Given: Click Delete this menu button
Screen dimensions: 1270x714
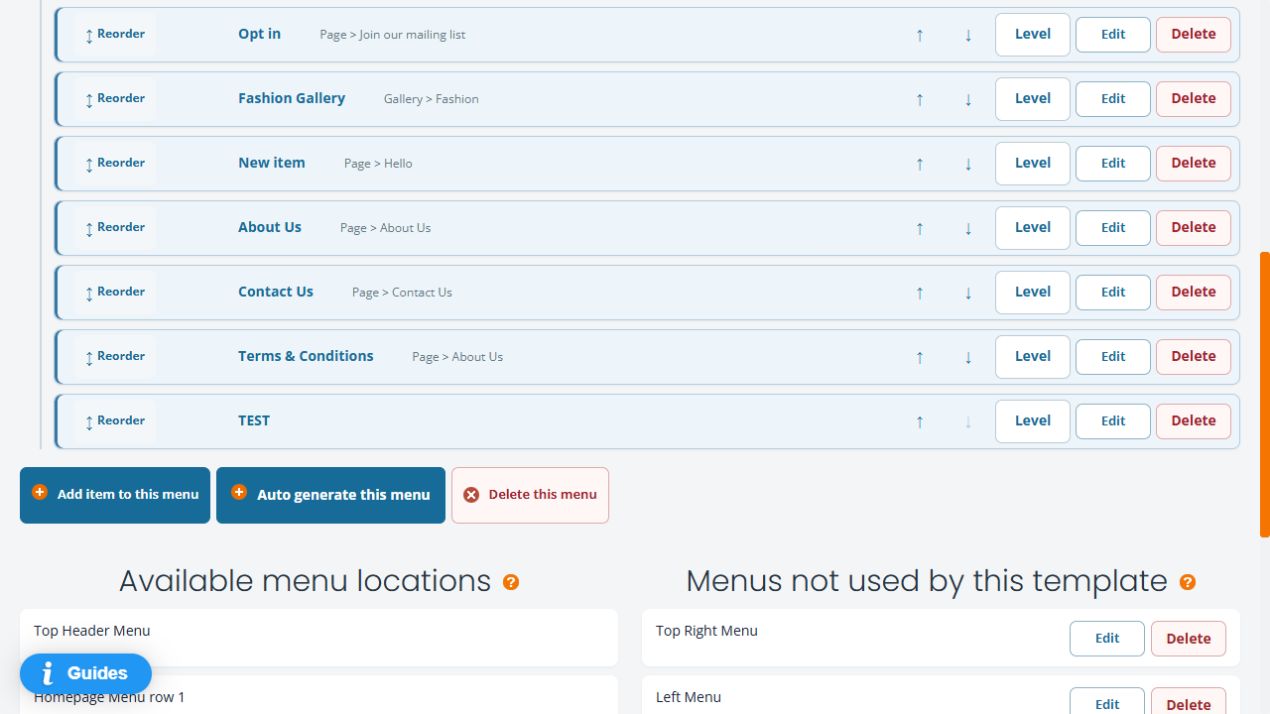Looking at the screenshot, I should pyautogui.click(x=530, y=495).
